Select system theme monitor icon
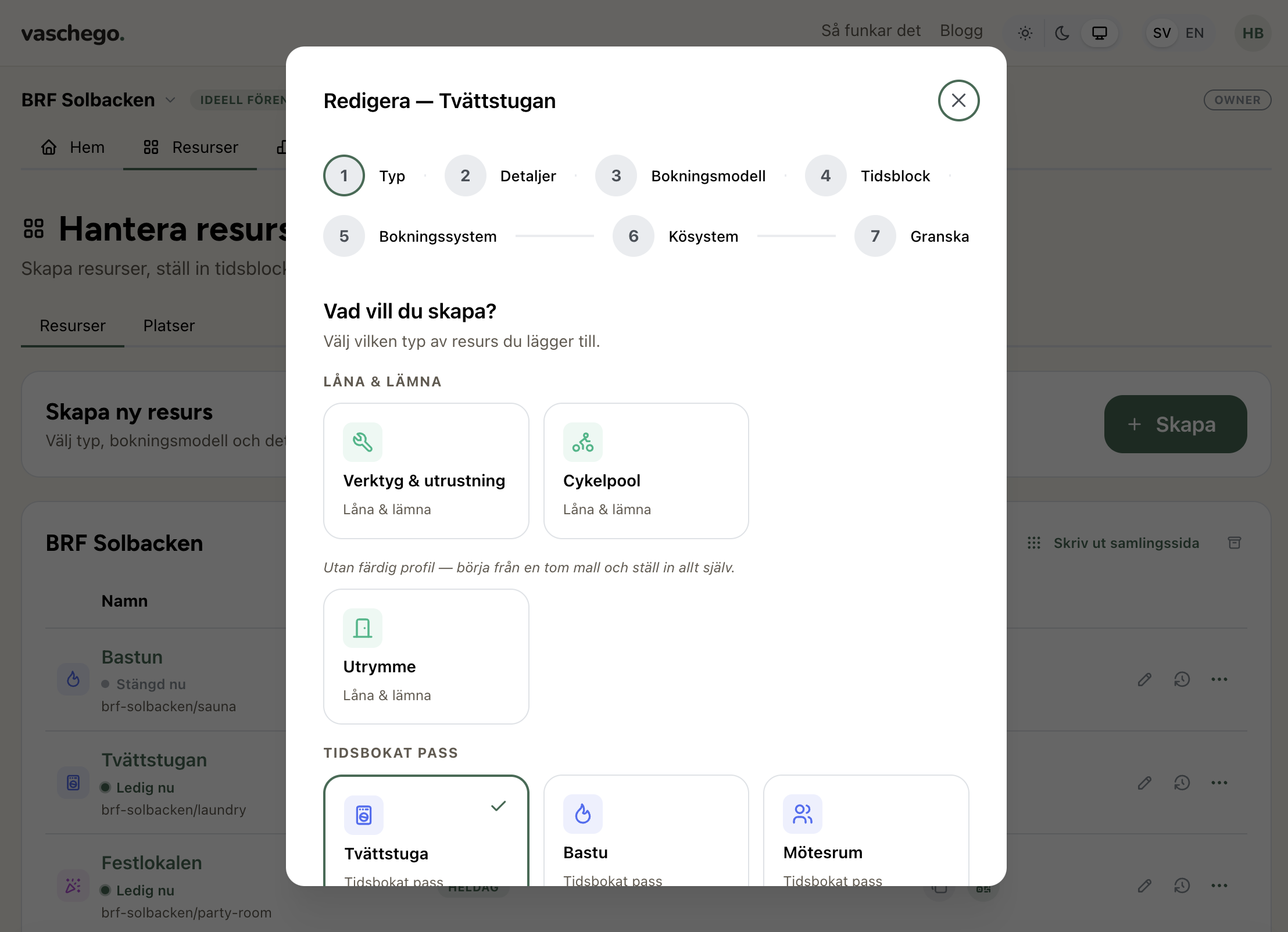 click(x=1100, y=33)
